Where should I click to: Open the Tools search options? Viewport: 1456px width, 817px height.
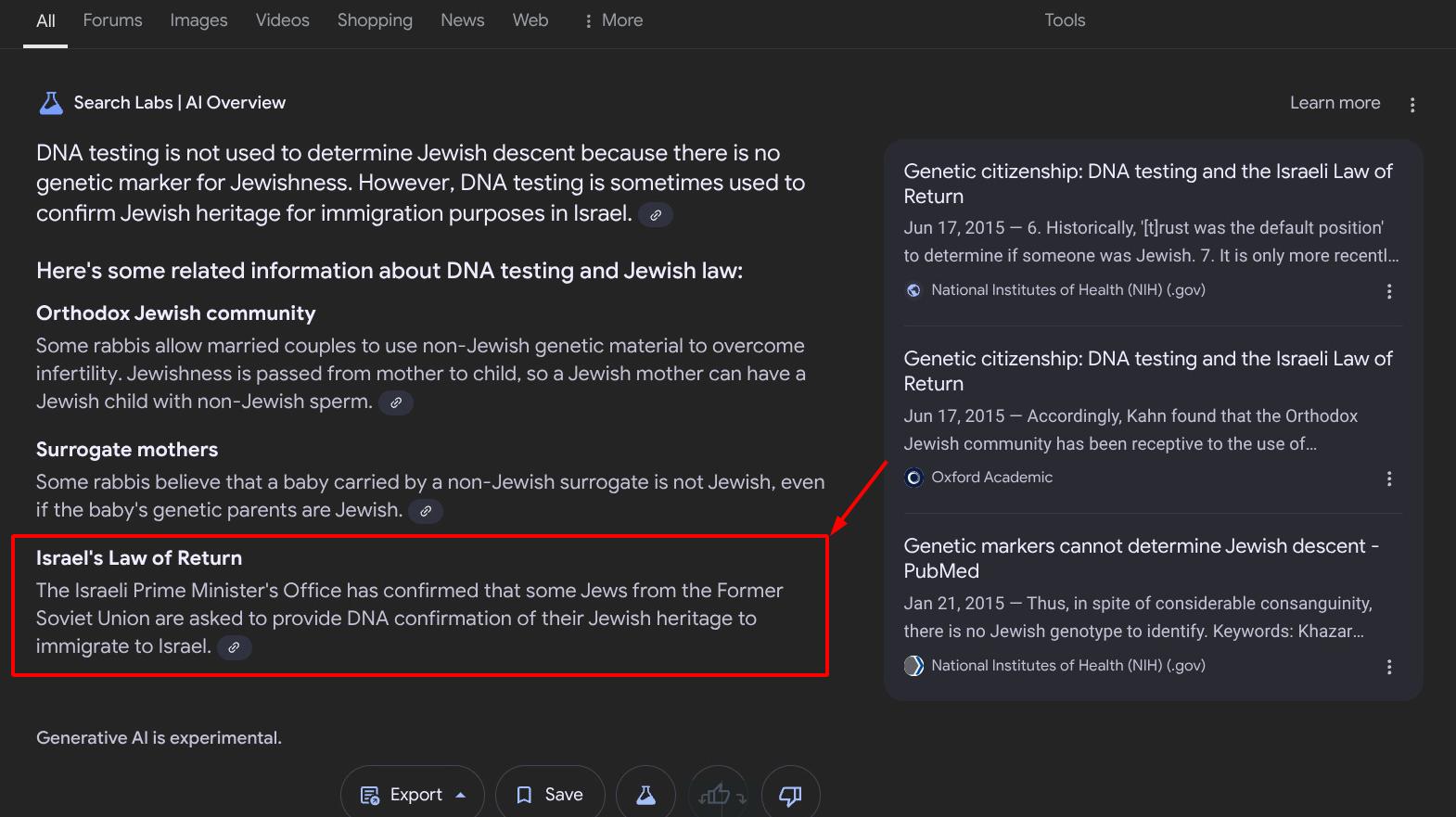click(1064, 20)
